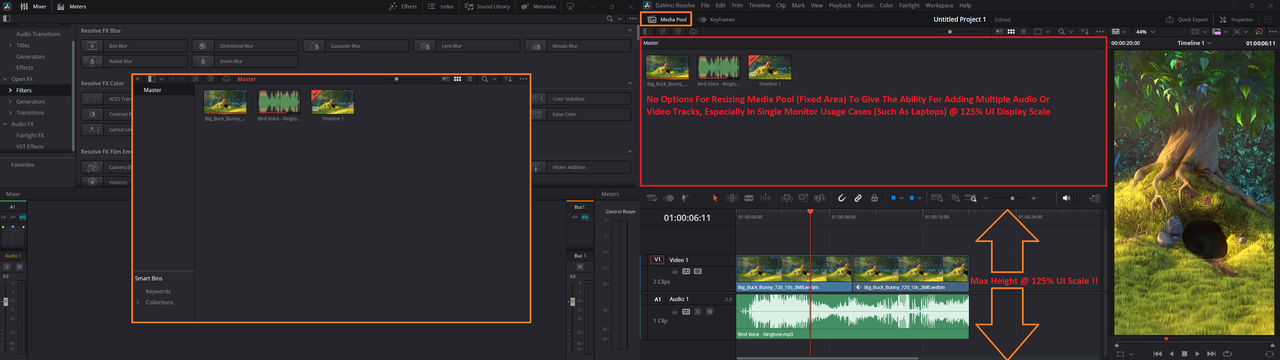The image size is (1280, 360).
Task: Select the Zoom Blur effect
Action: [245, 61]
